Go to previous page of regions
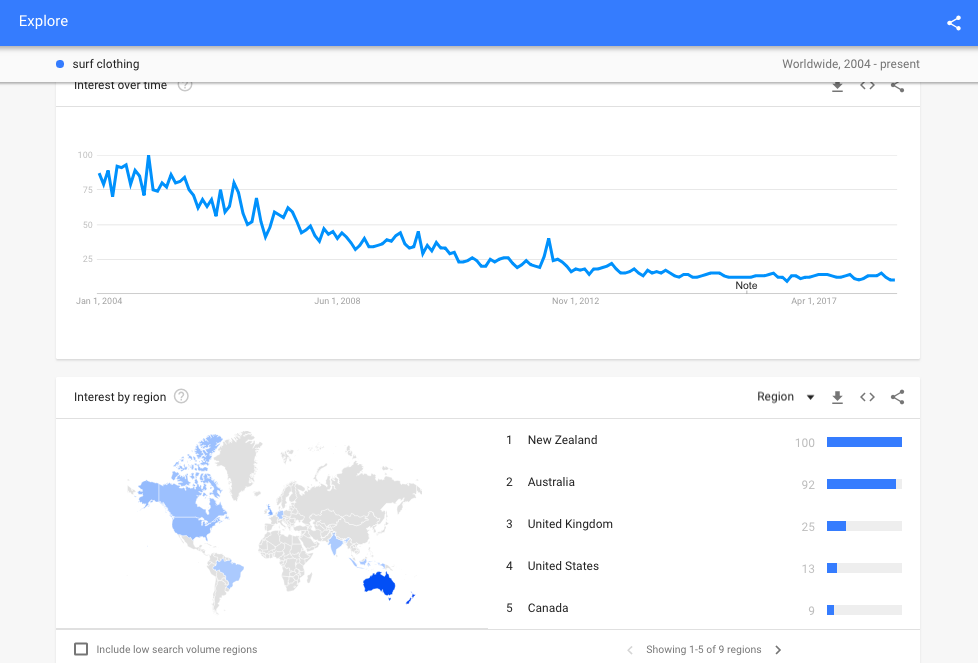 (630, 650)
